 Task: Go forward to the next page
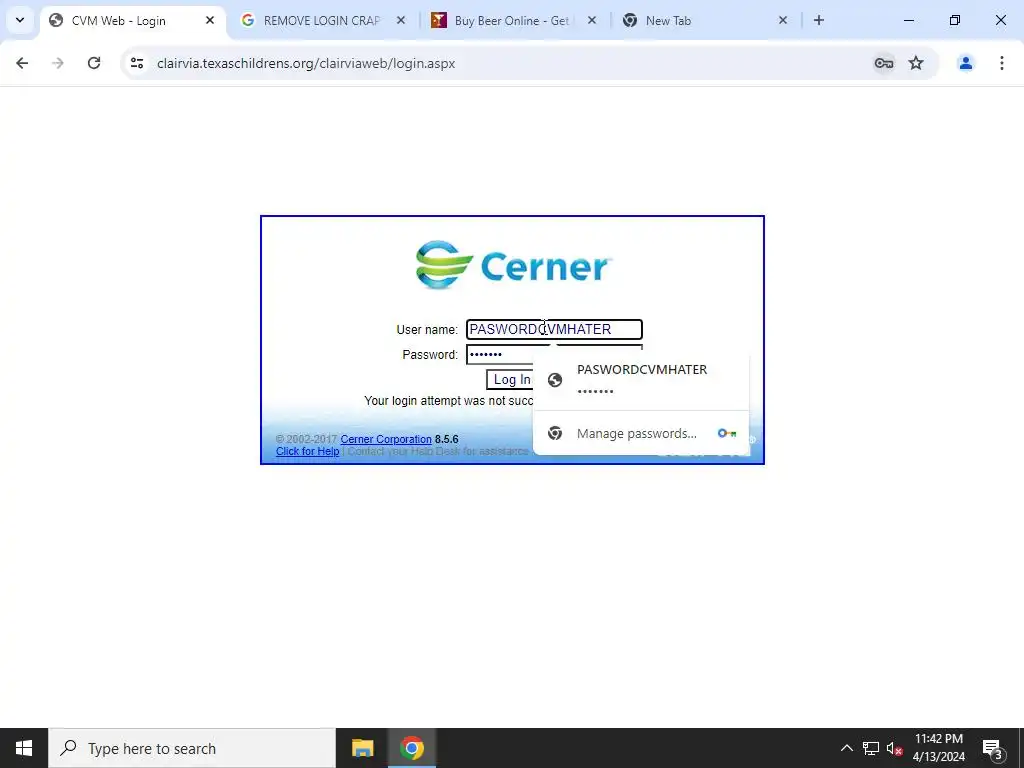coord(58,63)
